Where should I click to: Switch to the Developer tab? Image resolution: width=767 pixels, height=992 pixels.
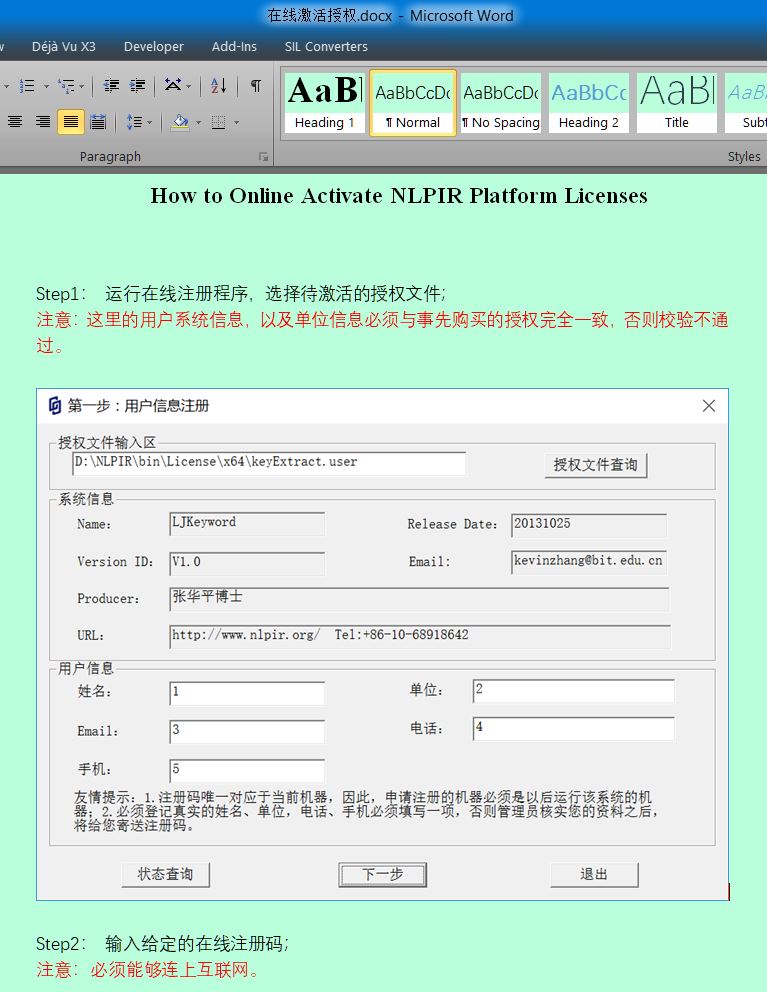153,46
